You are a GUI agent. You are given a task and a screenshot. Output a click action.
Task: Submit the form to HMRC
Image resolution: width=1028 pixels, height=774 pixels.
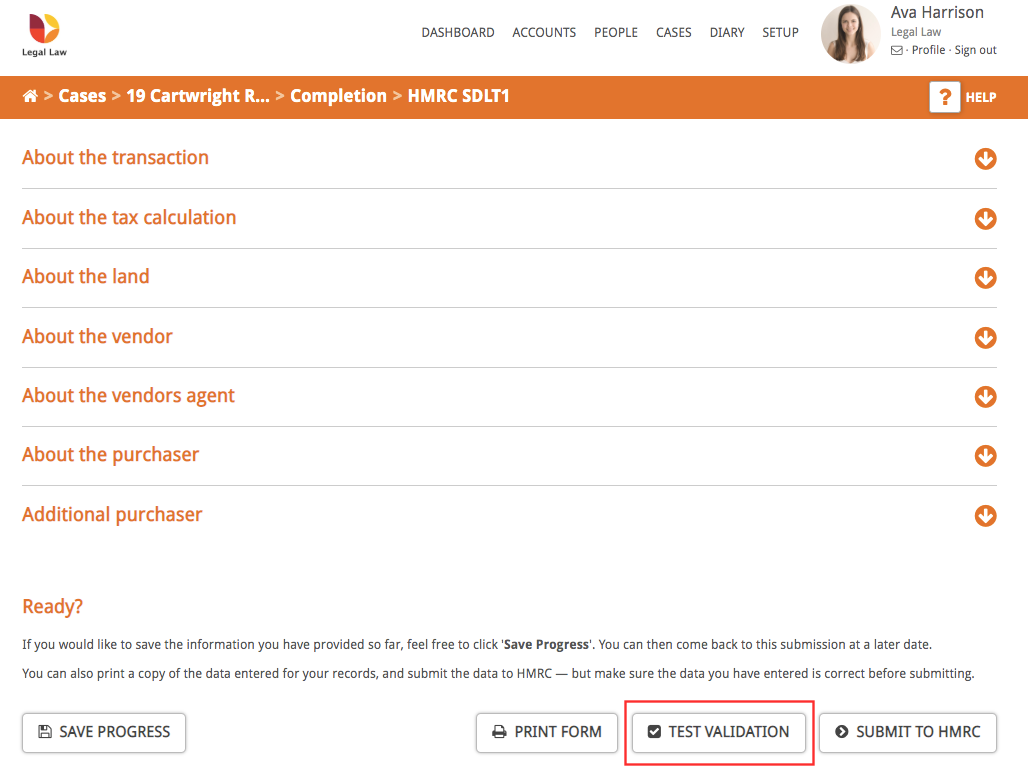(x=907, y=732)
